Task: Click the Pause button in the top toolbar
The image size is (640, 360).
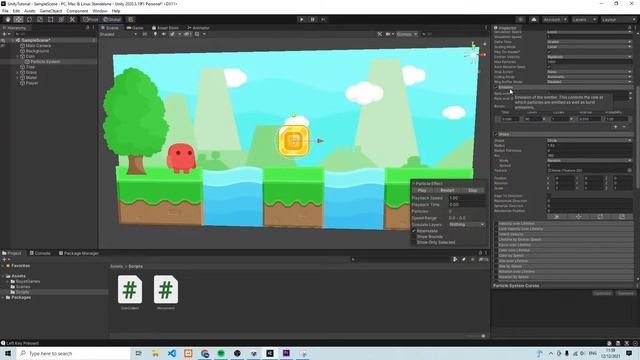Action: coord(313,20)
